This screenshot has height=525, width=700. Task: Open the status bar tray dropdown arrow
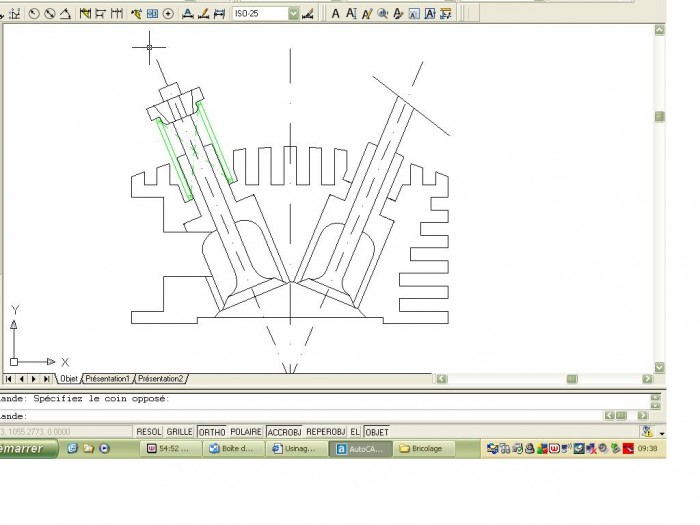[x=662, y=433]
